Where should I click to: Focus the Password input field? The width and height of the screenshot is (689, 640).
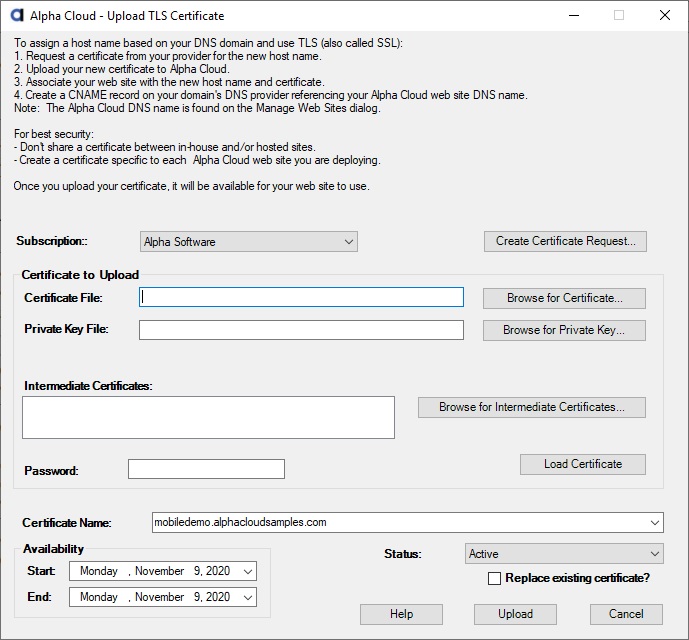pos(206,469)
